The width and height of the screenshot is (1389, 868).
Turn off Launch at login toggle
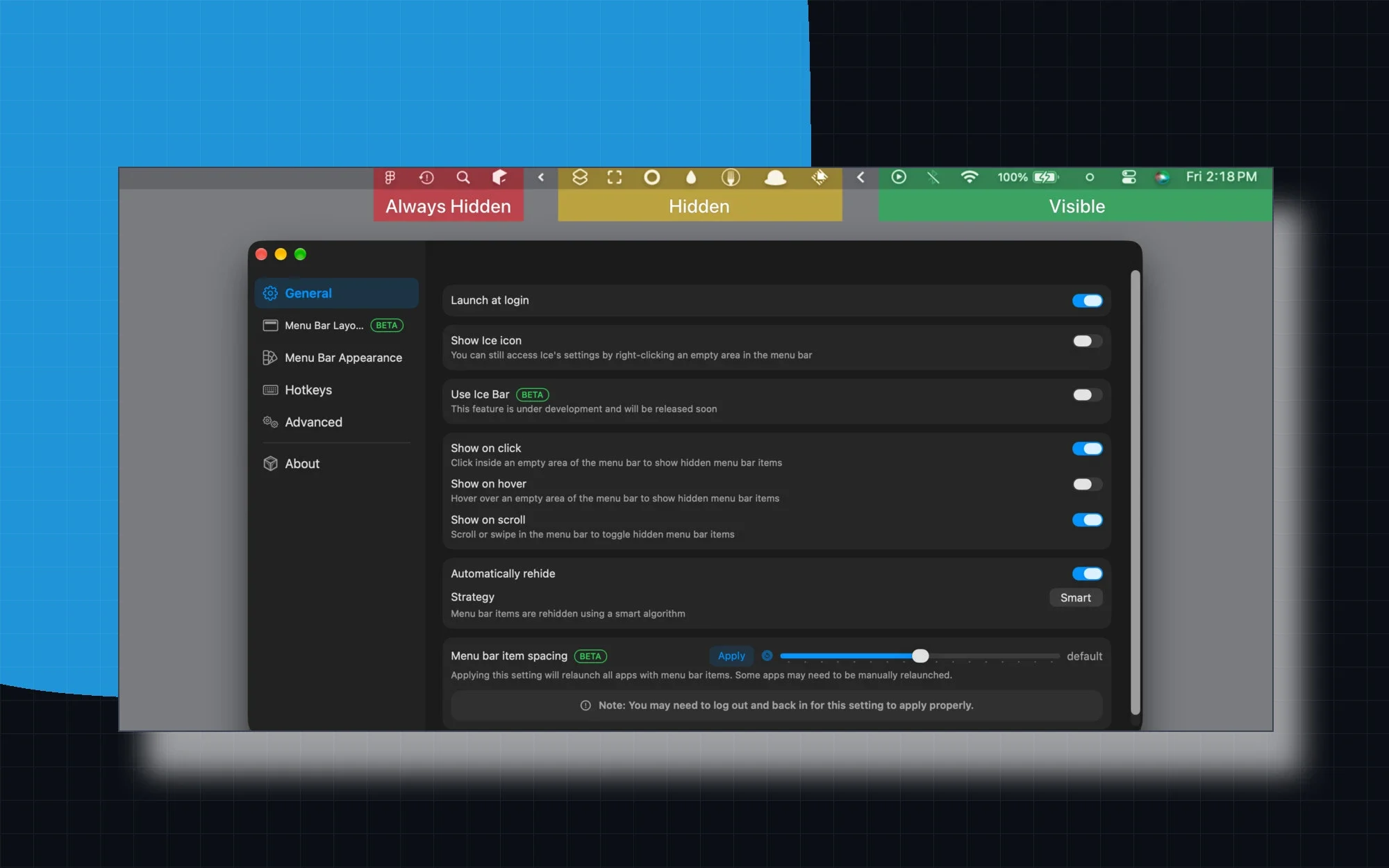(1087, 301)
